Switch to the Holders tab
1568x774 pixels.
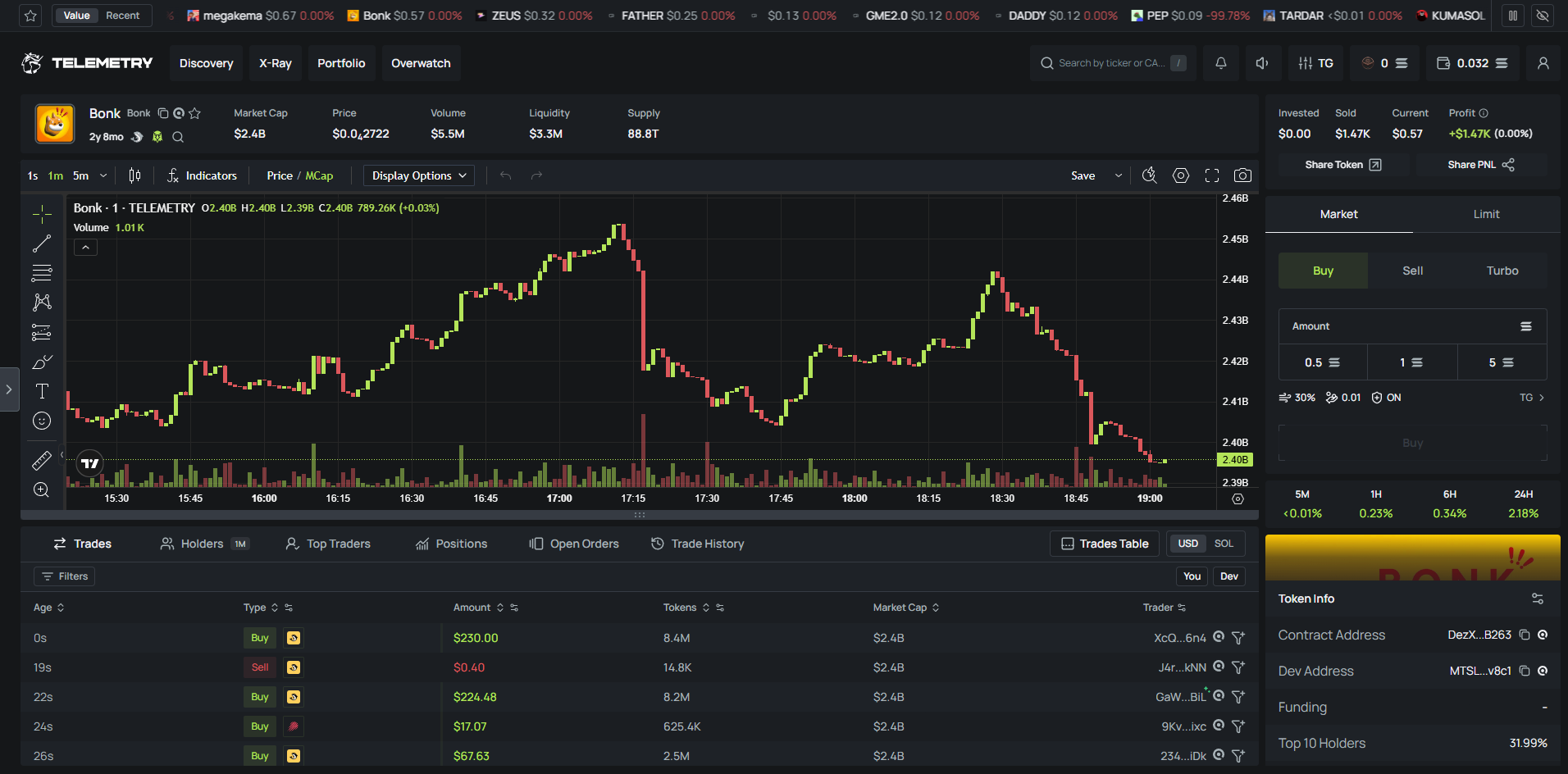[x=202, y=544]
